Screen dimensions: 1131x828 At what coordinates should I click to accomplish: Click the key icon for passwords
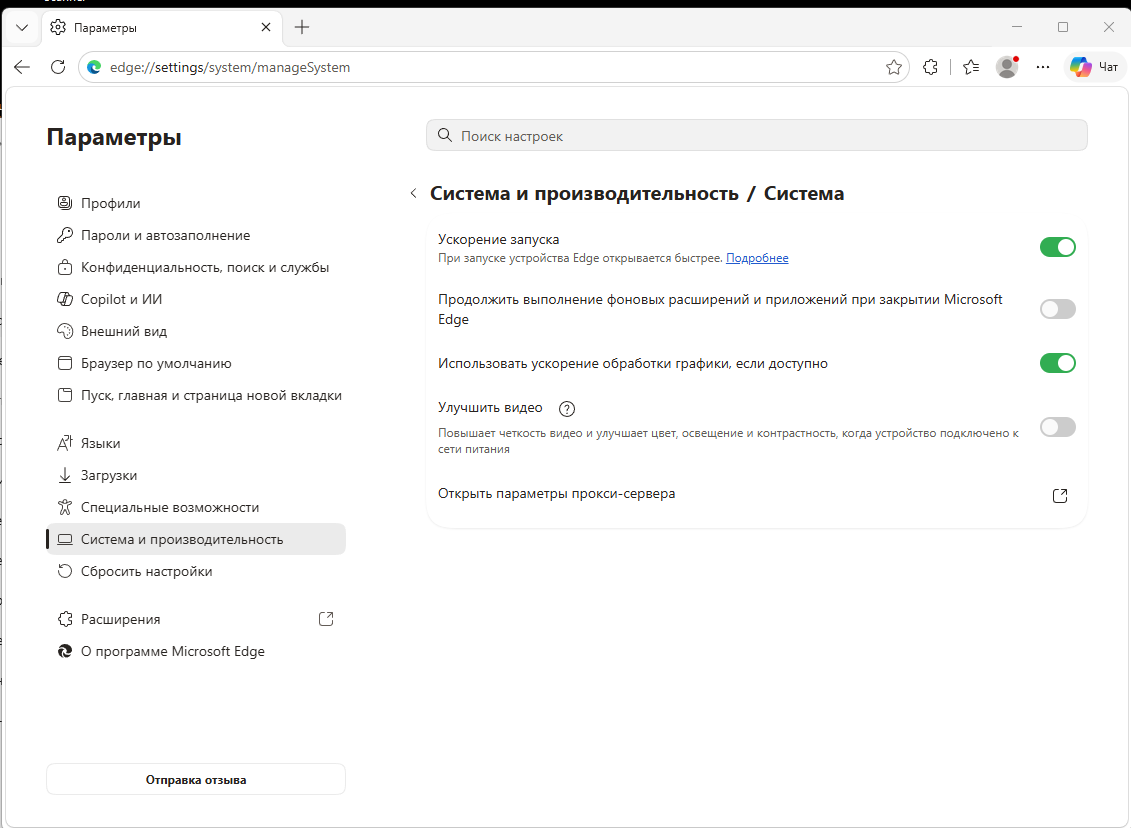pos(65,235)
